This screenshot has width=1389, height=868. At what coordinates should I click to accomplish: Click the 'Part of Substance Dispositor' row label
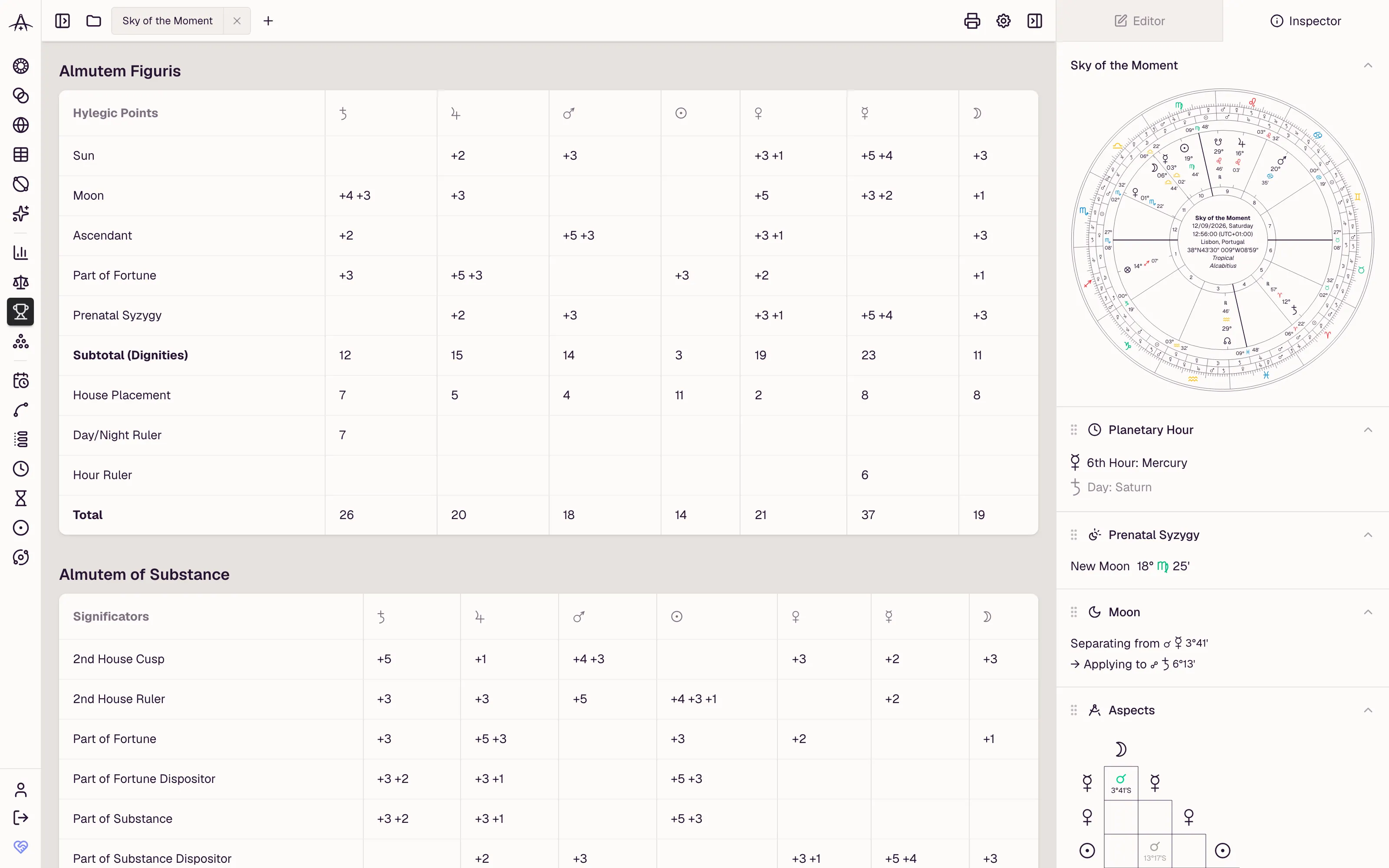coord(152,858)
